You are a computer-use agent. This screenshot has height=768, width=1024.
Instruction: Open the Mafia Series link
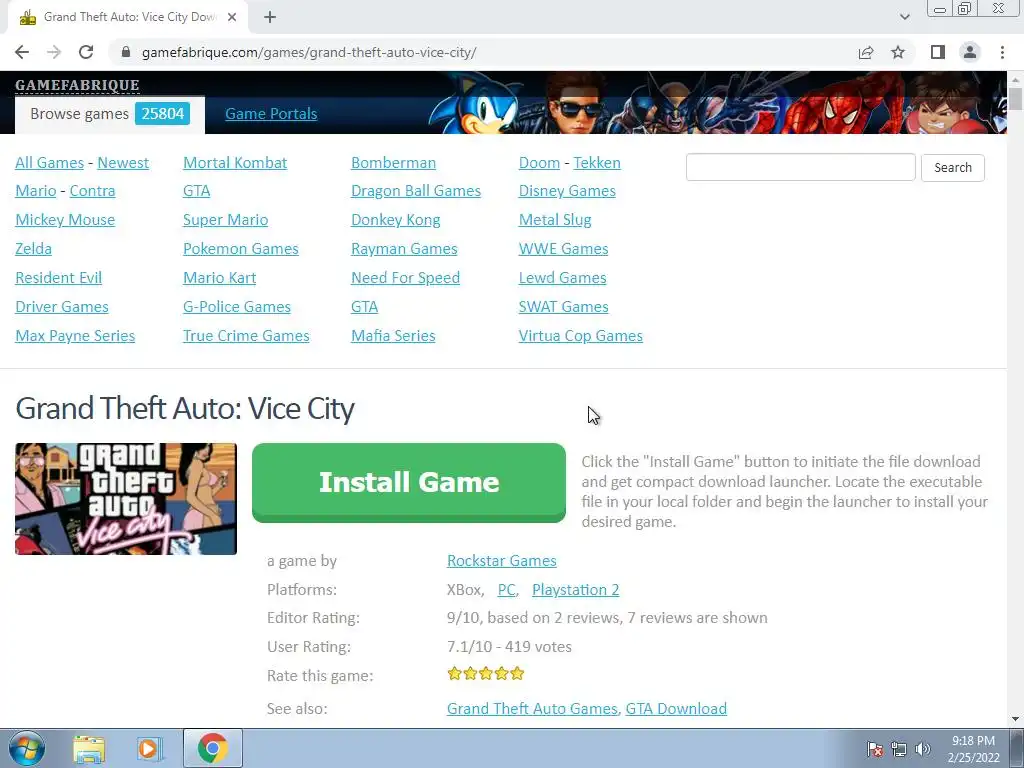point(393,336)
